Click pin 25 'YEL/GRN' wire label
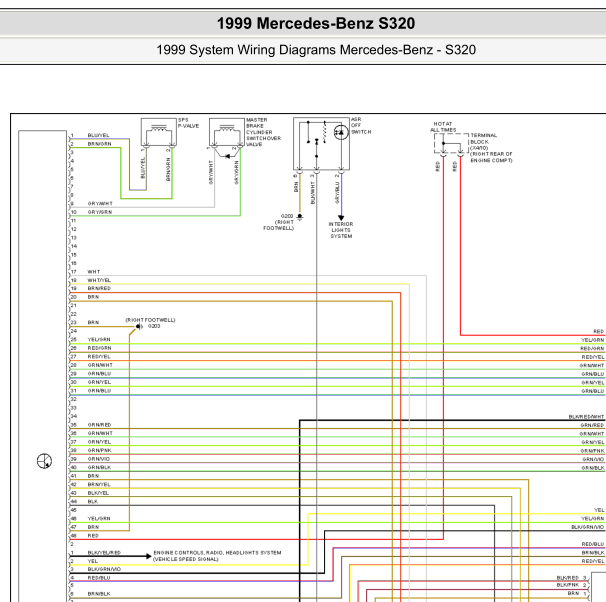 (x=99, y=340)
